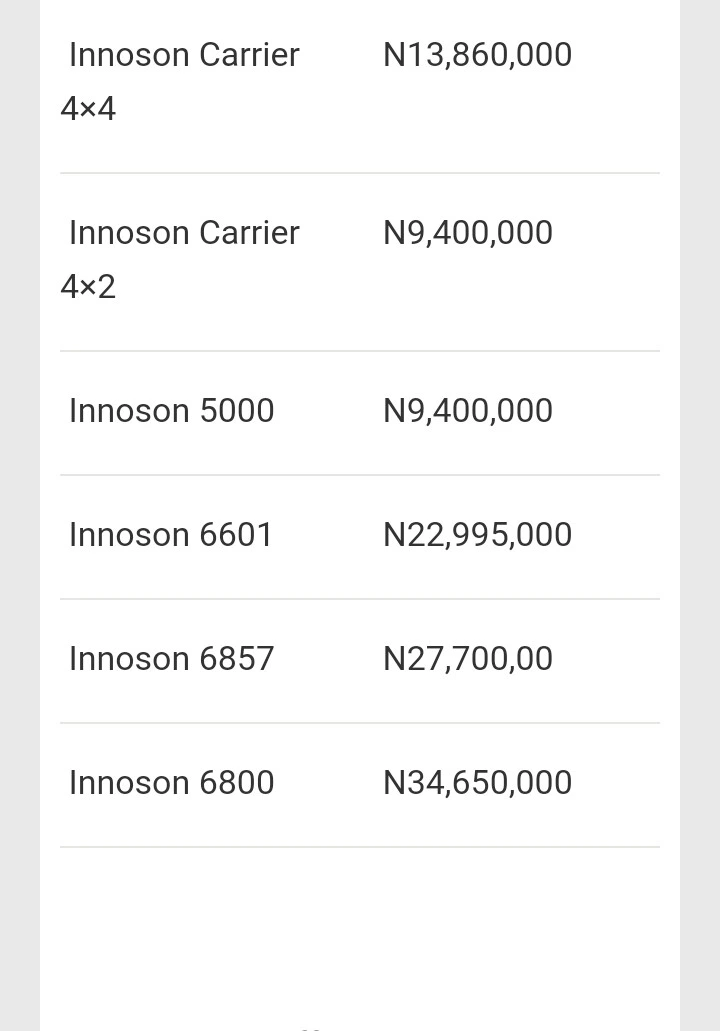Tap the N27,700,00 price
The width and height of the screenshot is (720, 1031).
[468, 659]
